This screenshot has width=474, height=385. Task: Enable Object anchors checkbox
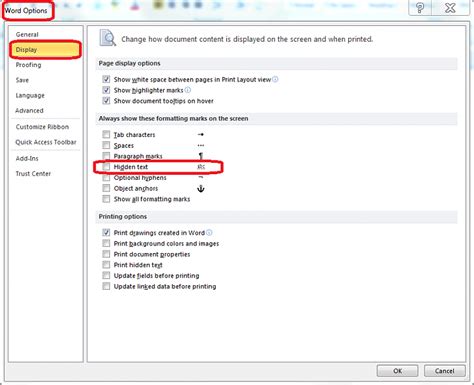point(106,188)
